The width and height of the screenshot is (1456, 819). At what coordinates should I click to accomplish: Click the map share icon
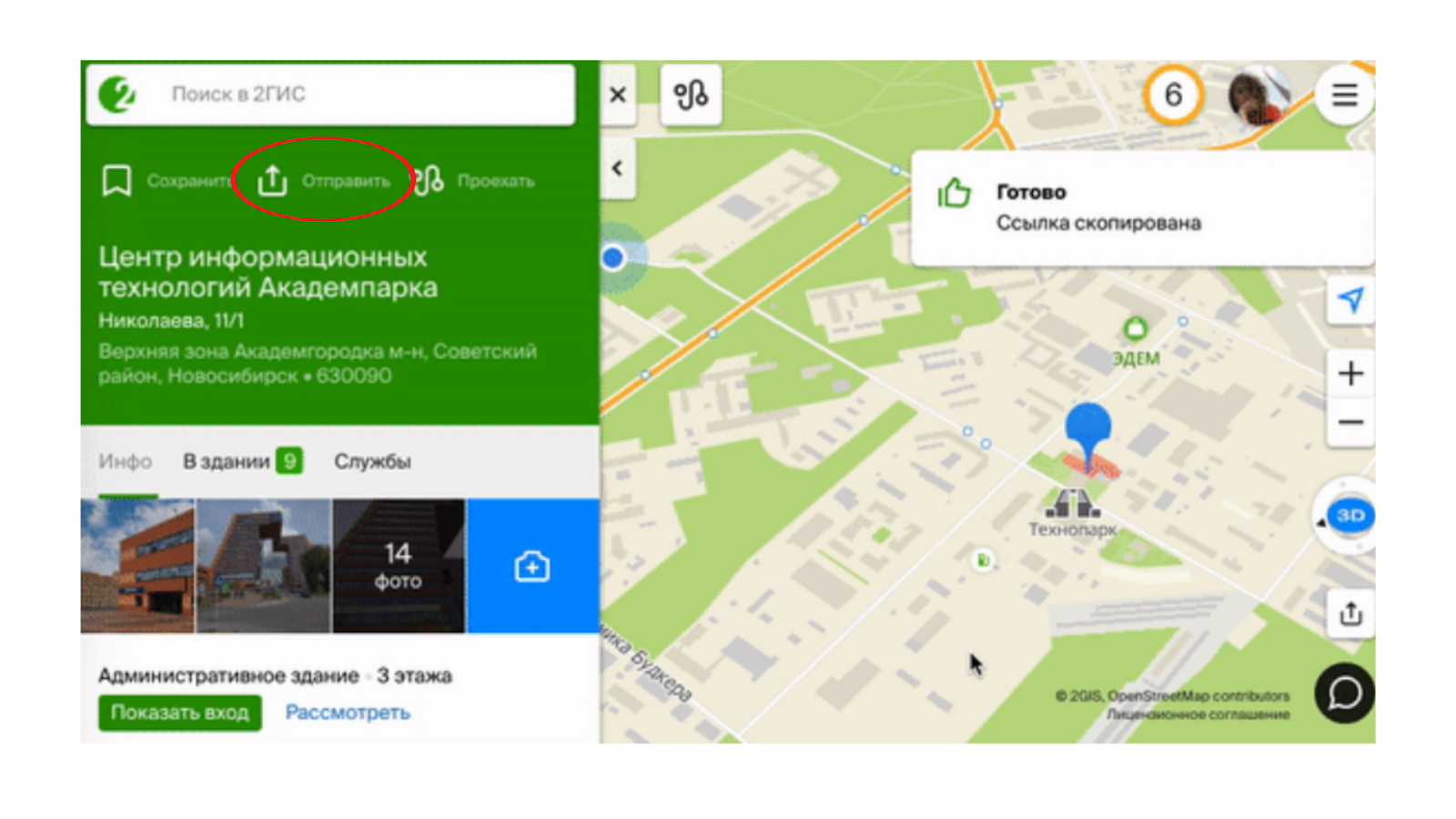point(1350,613)
